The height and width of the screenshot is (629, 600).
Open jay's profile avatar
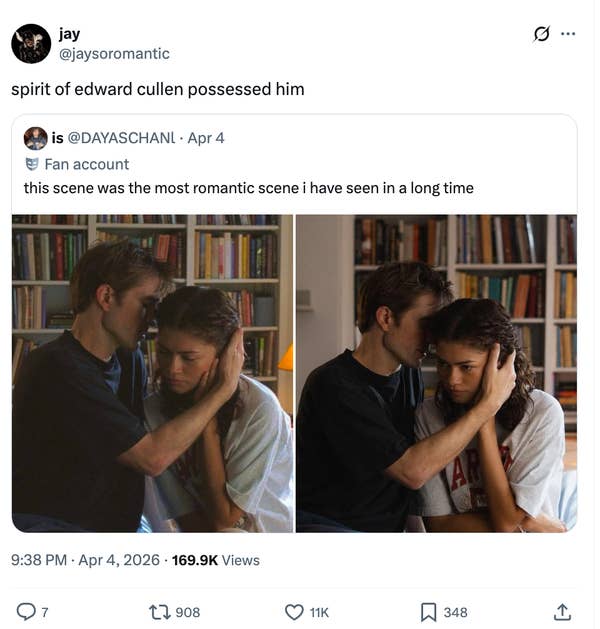click(31, 44)
